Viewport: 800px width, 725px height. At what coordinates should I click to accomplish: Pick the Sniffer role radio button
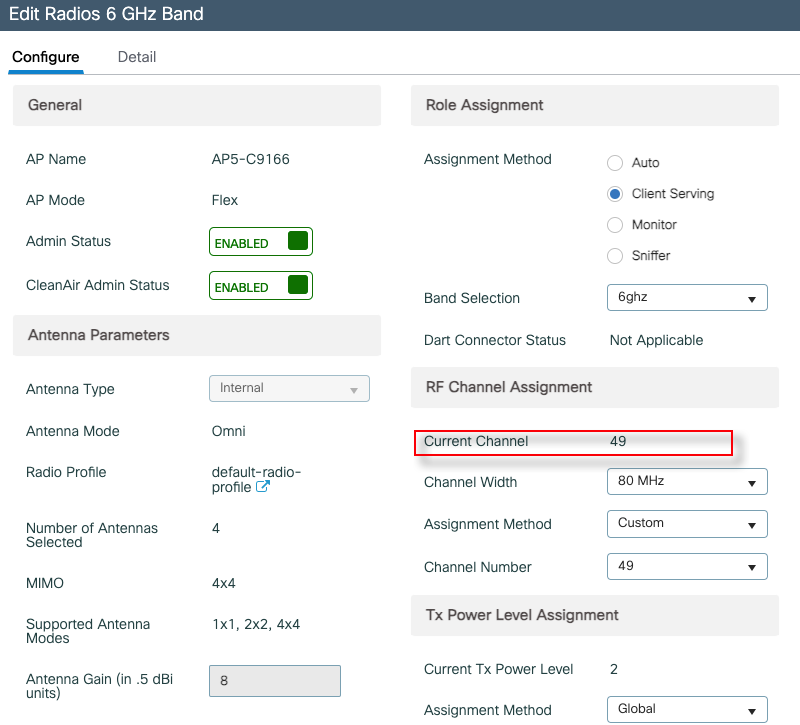coord(615,256)
